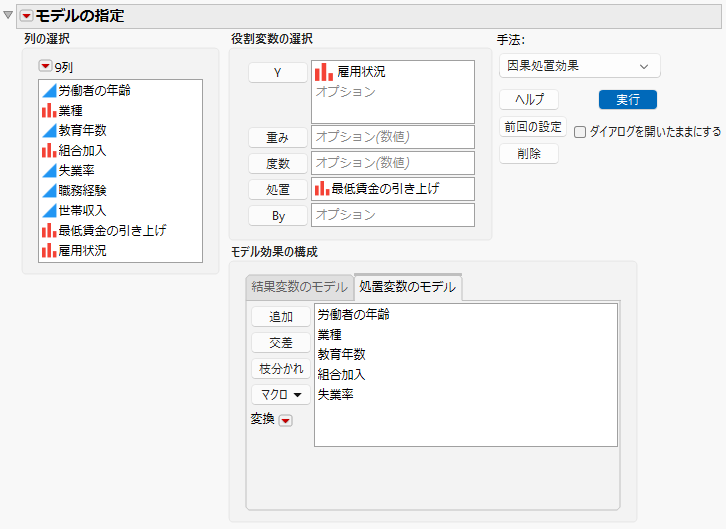Click the 追加 button

pos(281,317)
